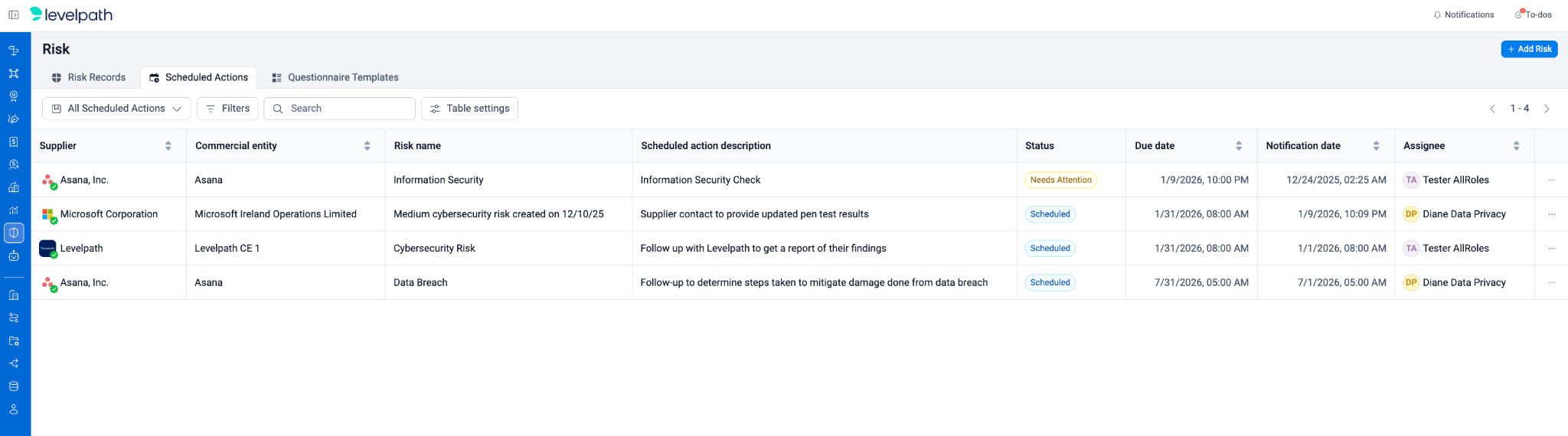
Task: Click the Add Risk button
Action: point(1529,49)
